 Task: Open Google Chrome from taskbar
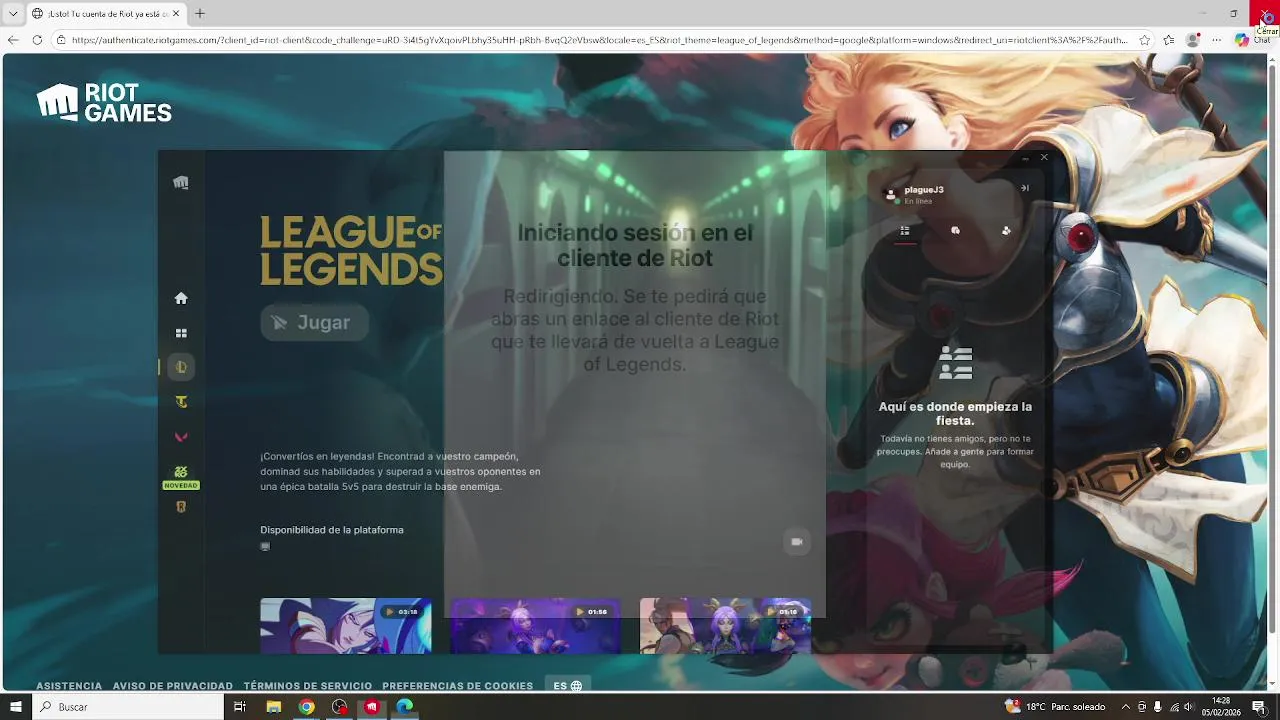click(307, 707)
